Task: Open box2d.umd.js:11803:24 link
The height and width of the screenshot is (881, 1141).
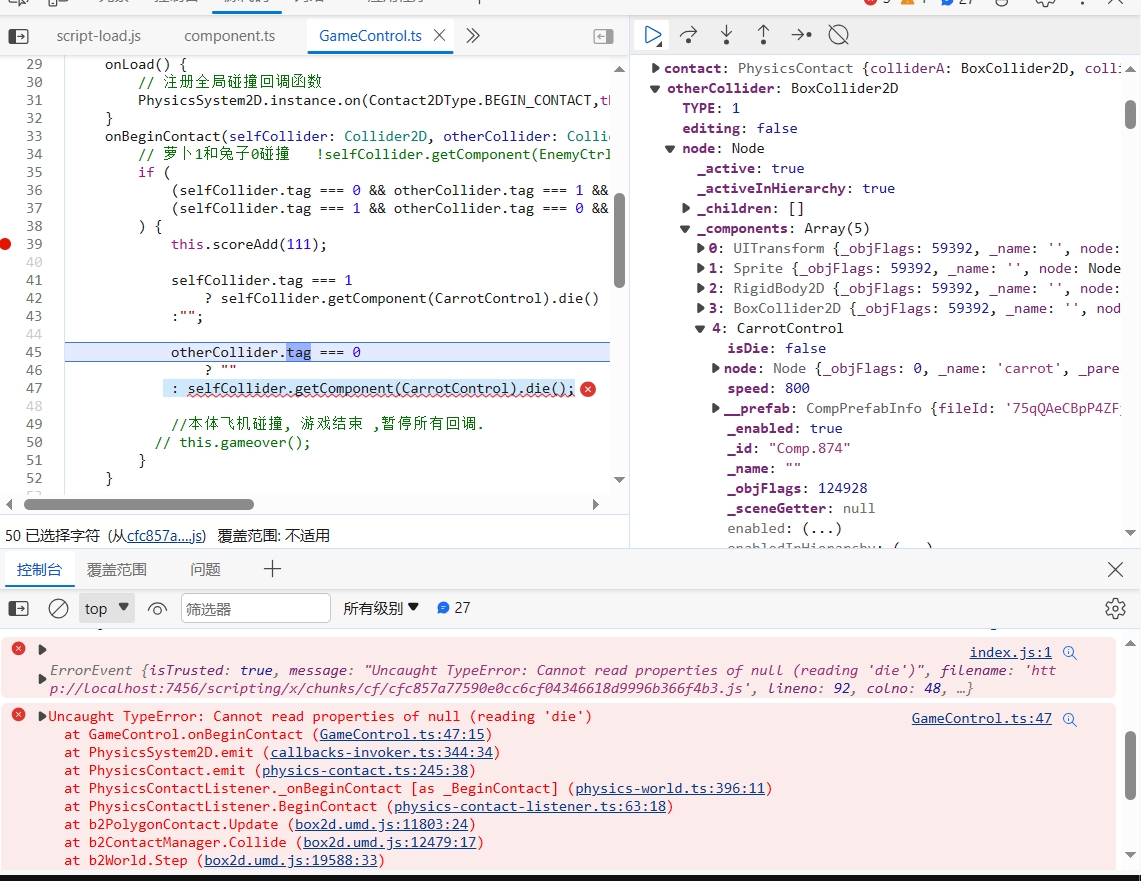Action: [381, 825]
